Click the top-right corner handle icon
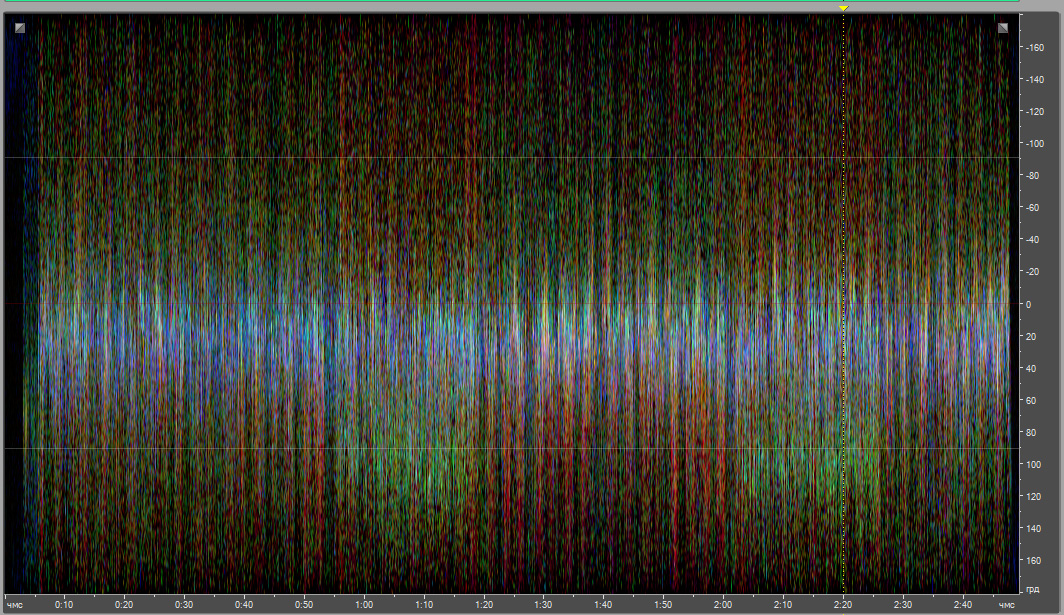The height and width of the screenshot is (615, 1064). [x=1003, y=28]
